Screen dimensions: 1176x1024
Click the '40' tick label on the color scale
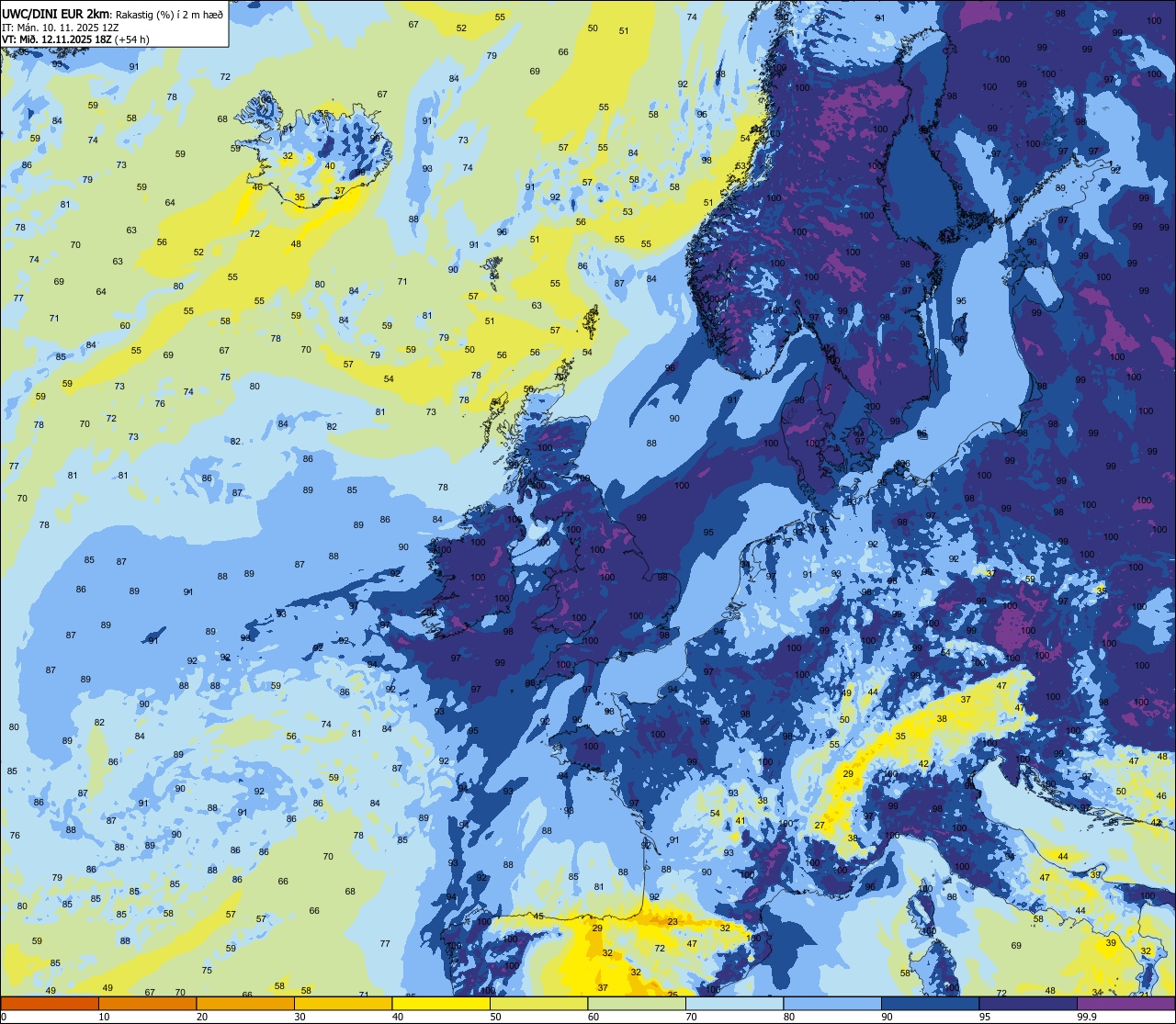(x=398, y=1017)
